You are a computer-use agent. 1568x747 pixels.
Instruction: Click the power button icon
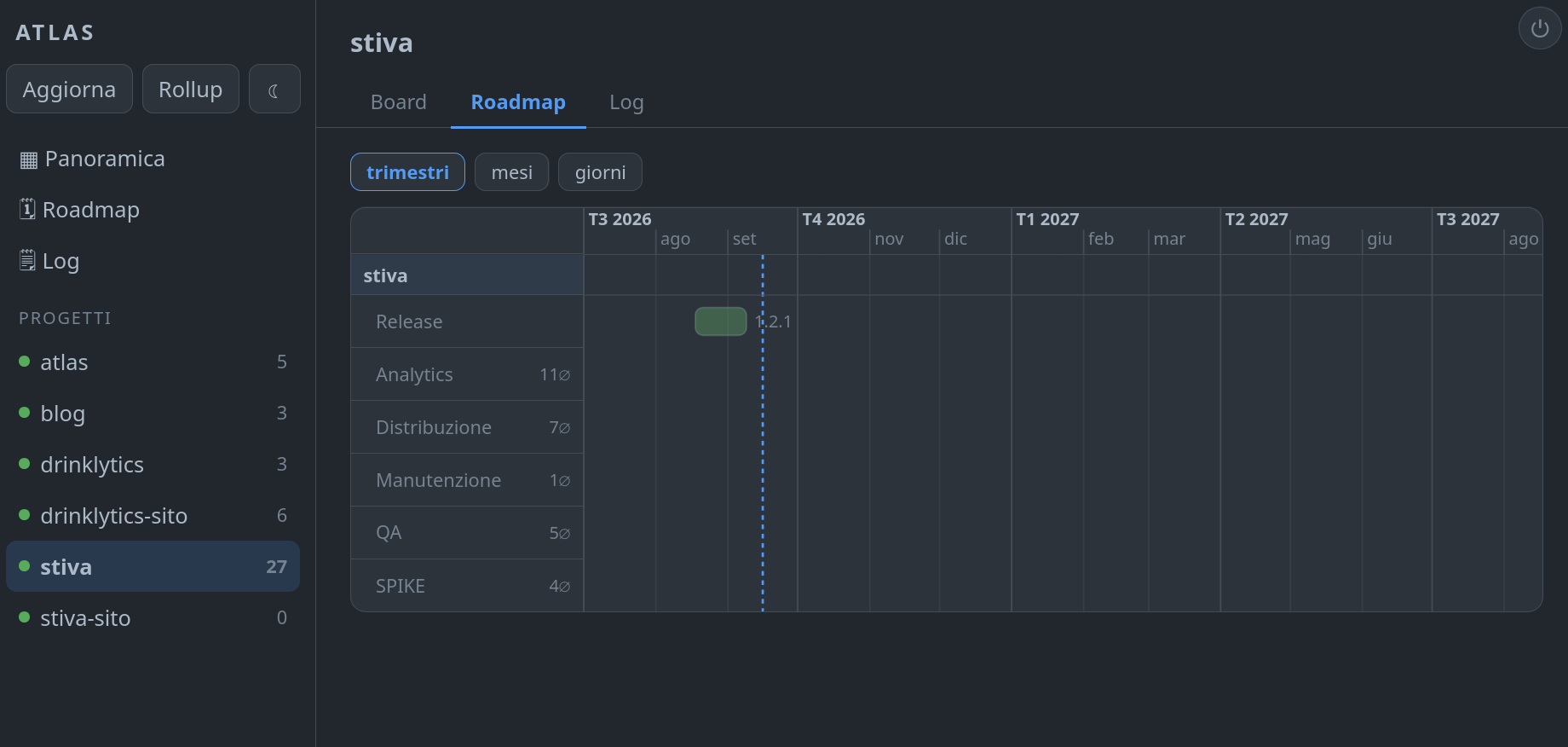tap(1540, 28)
